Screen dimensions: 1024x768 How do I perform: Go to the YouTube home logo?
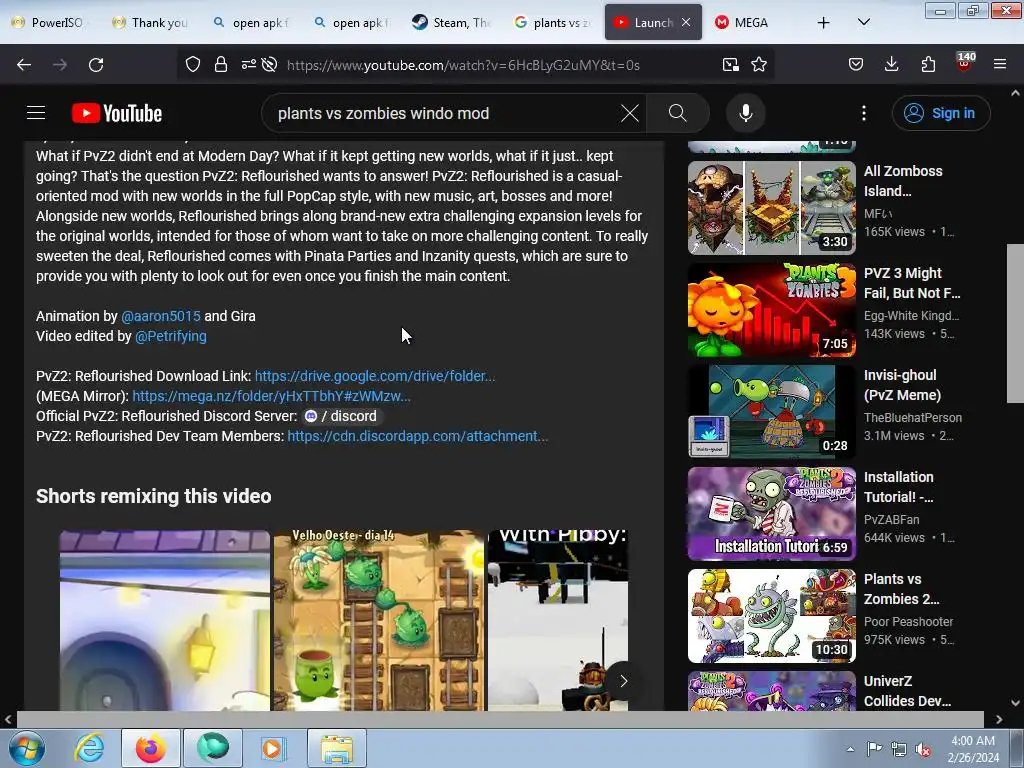pos(117,113)
